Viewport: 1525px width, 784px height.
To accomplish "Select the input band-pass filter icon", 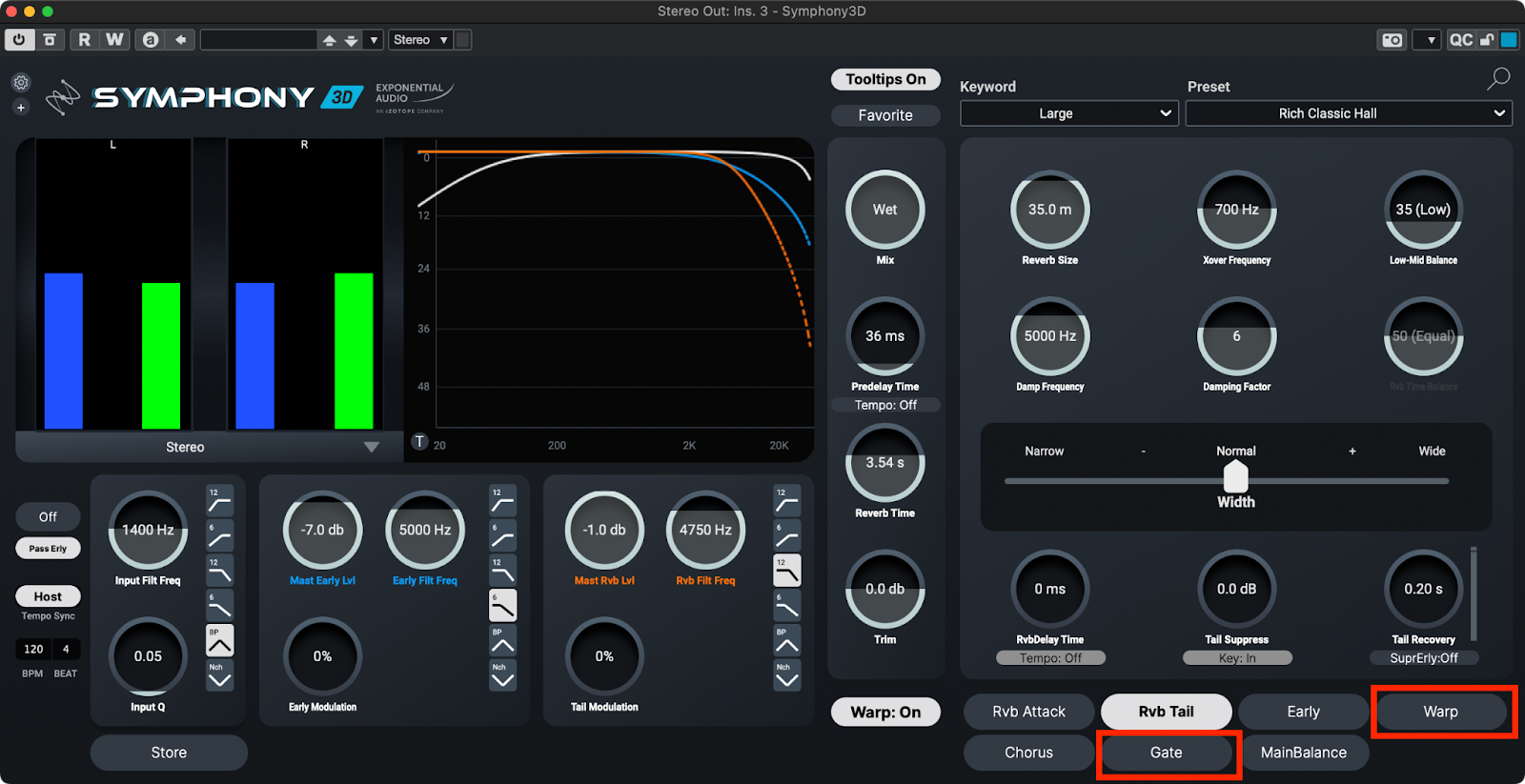I will click(x=219, y=641).
